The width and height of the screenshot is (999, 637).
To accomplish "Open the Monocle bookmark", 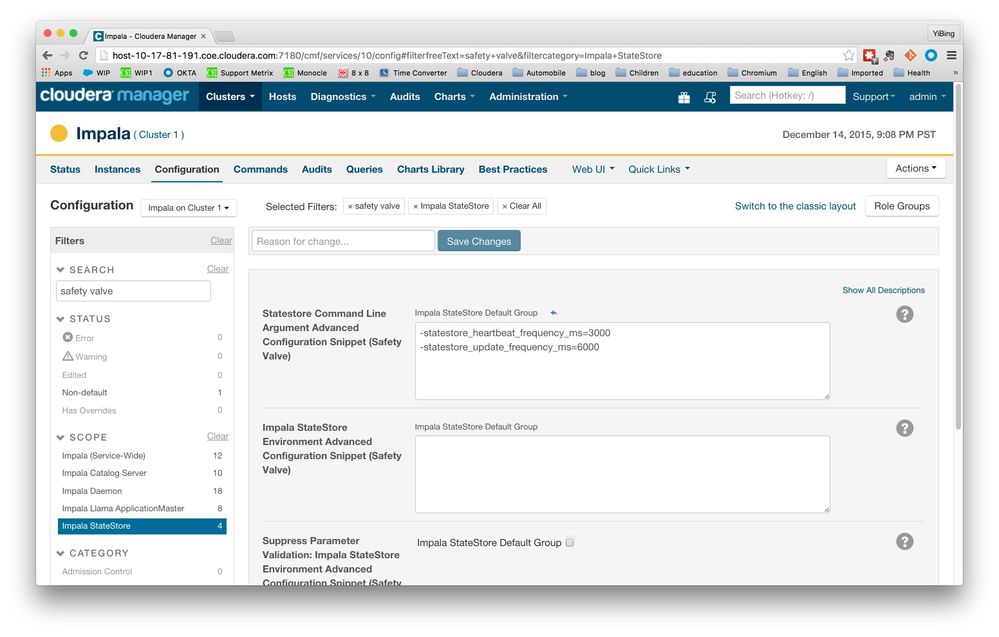I will click(305, 73).
